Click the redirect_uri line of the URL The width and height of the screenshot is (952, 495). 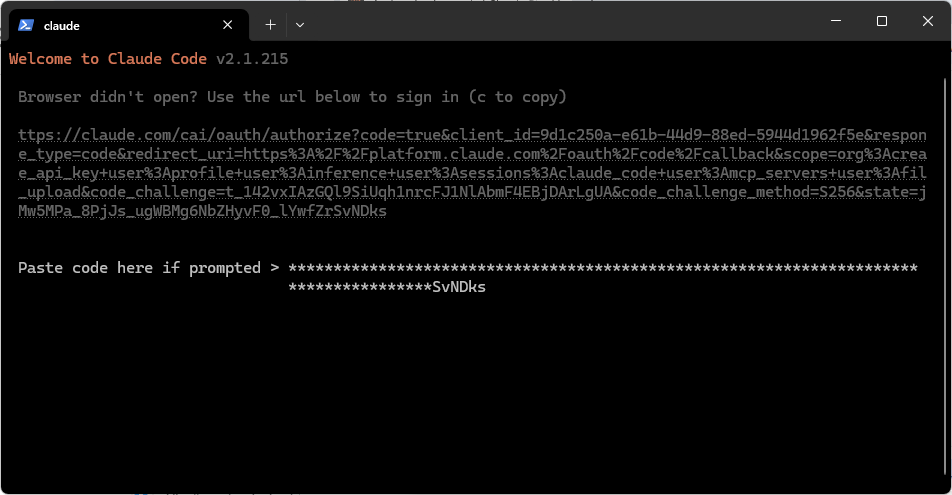(472, 154)
